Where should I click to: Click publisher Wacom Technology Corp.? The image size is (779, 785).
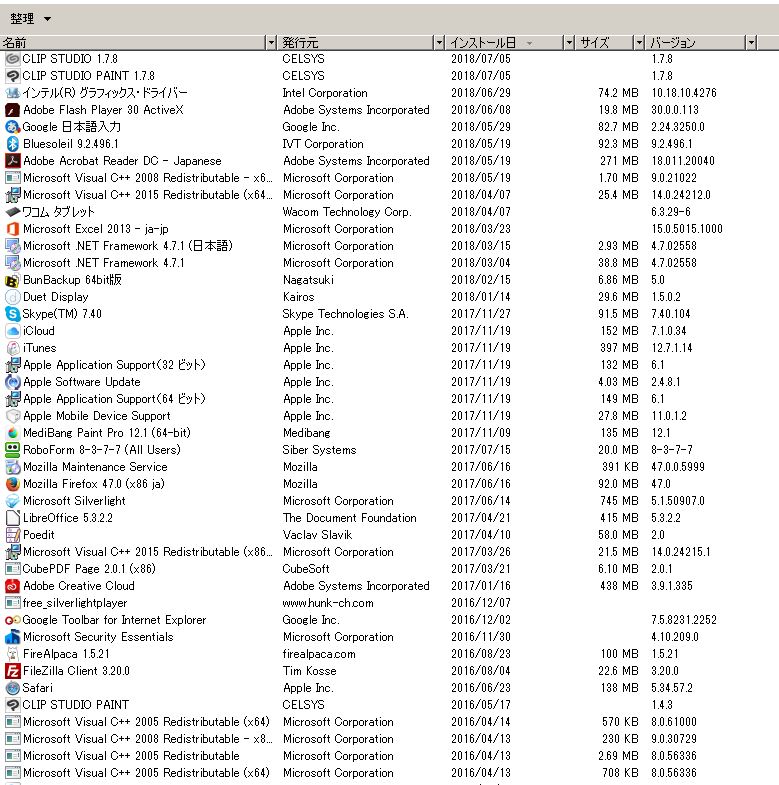347,212
